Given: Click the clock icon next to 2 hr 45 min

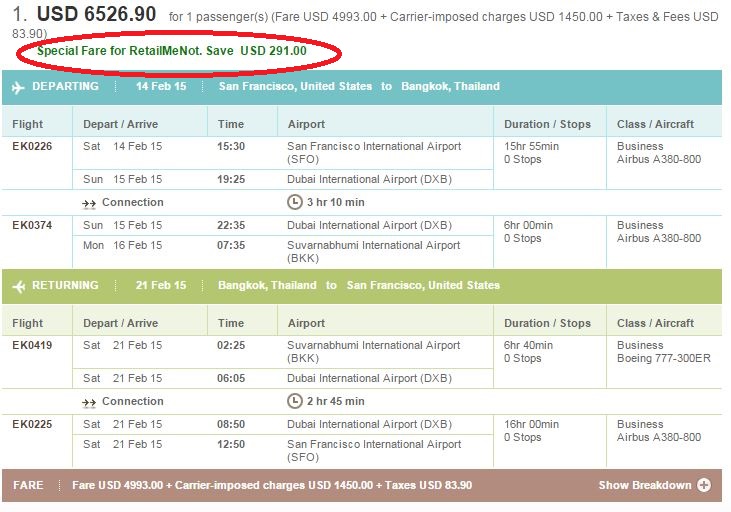Looking at the screenshot, I should point(294,401).
